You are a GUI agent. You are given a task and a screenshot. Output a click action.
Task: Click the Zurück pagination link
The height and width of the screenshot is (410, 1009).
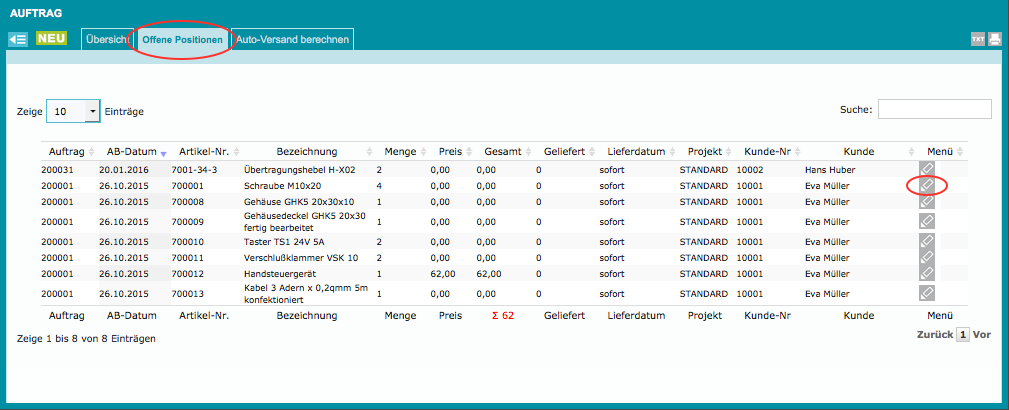click(x=934, y=335)
